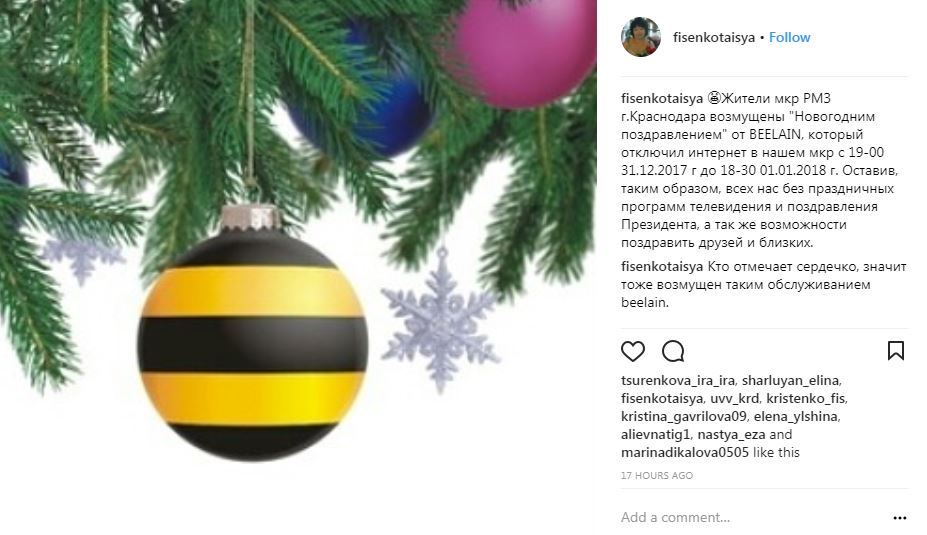Screen dimensions: 927x535
Task: Open the 17 hours ago timestamp
Action: coord(656,475)
